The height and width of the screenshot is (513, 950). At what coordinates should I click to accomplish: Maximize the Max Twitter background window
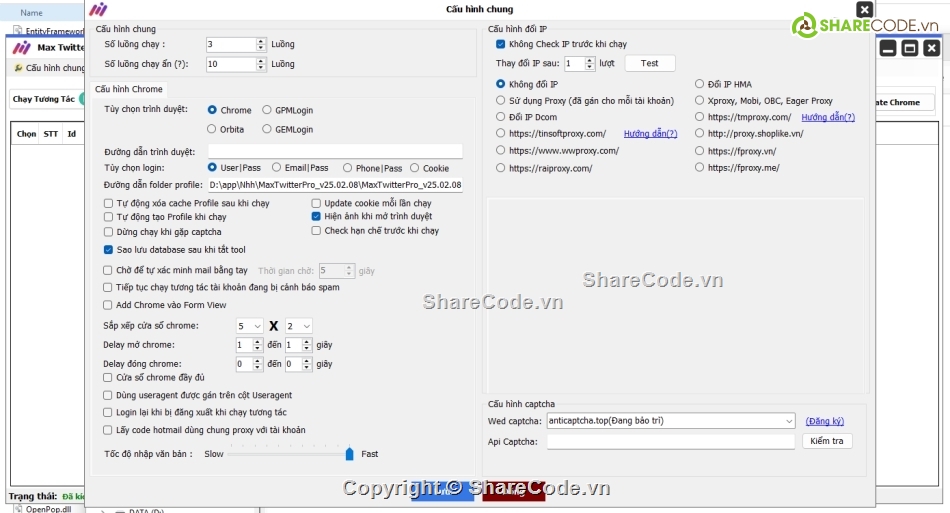coord(910,48)
